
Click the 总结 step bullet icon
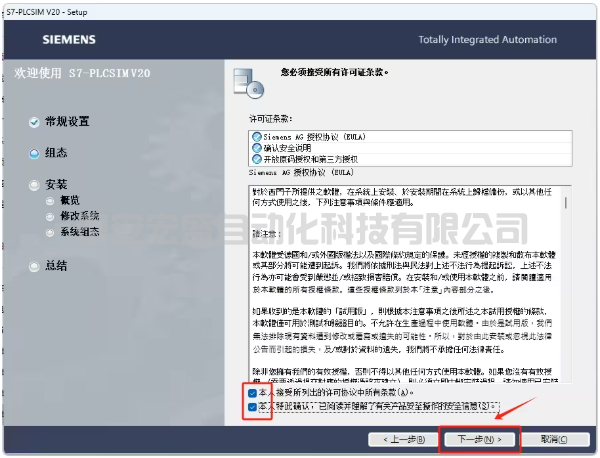tap(35, 266)
